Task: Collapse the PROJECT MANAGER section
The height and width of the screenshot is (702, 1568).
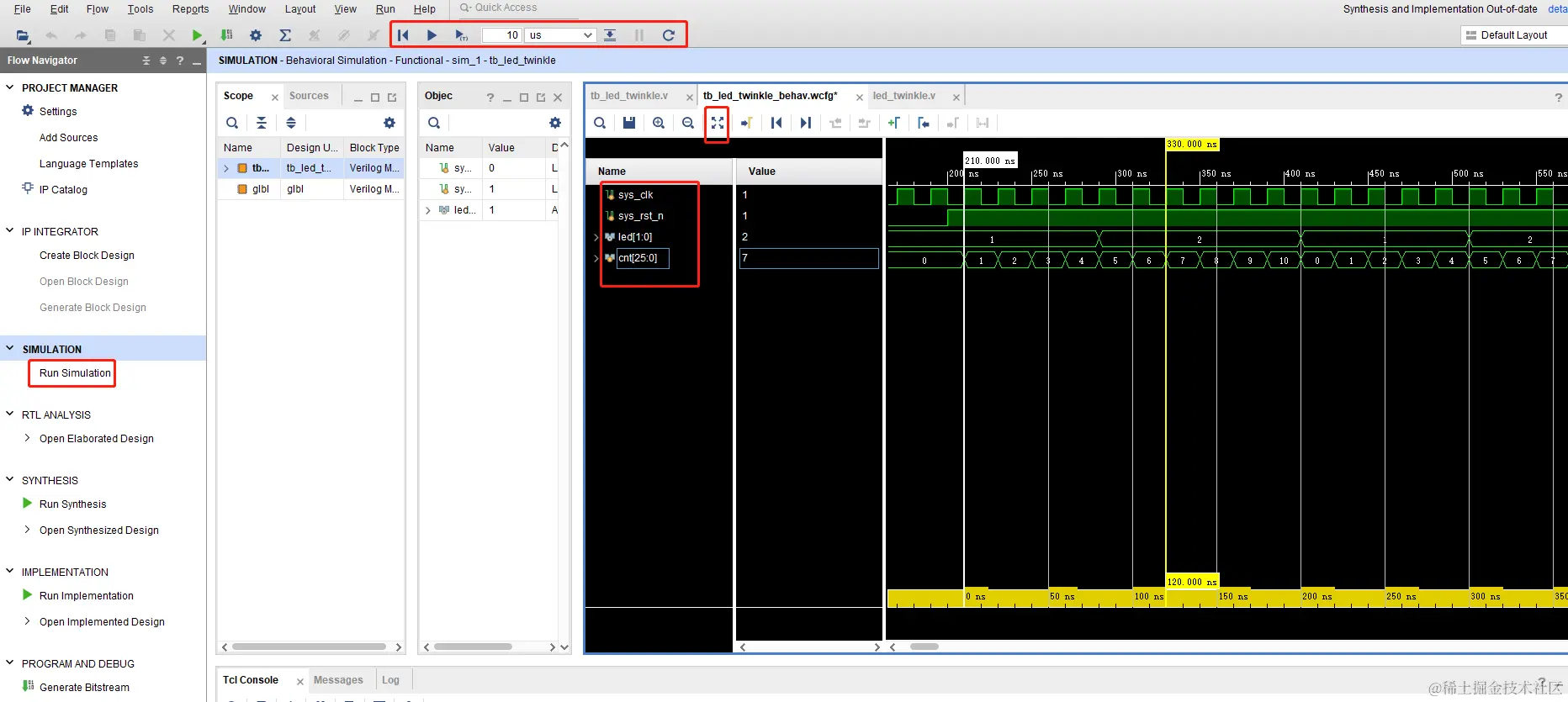Action: [x=10, y=87]
